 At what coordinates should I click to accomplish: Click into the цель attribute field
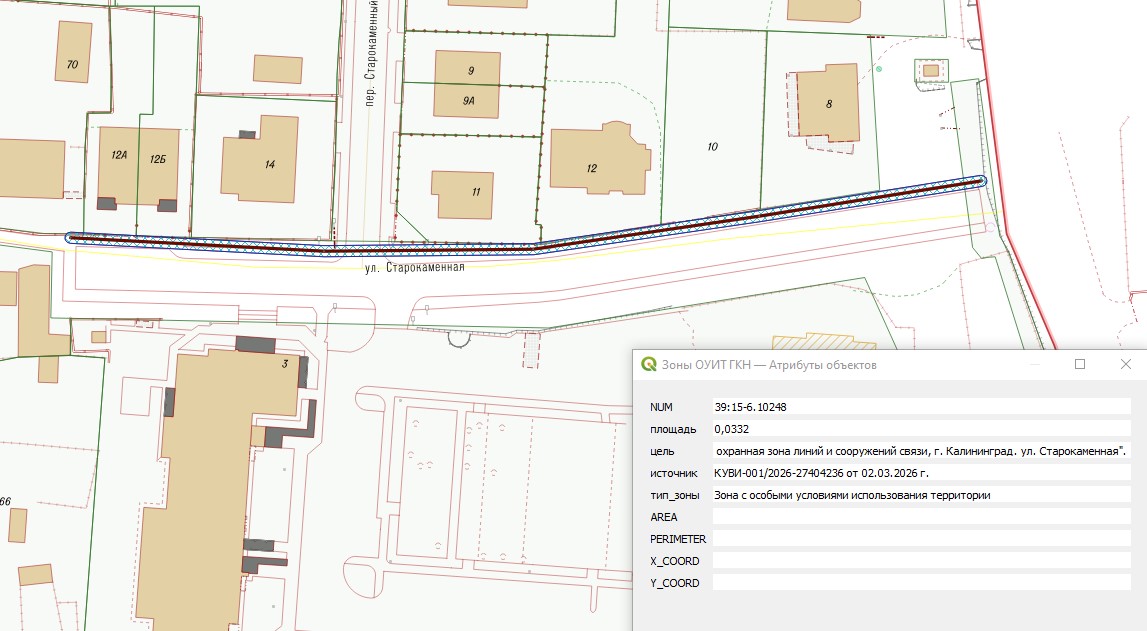(916, 451)
